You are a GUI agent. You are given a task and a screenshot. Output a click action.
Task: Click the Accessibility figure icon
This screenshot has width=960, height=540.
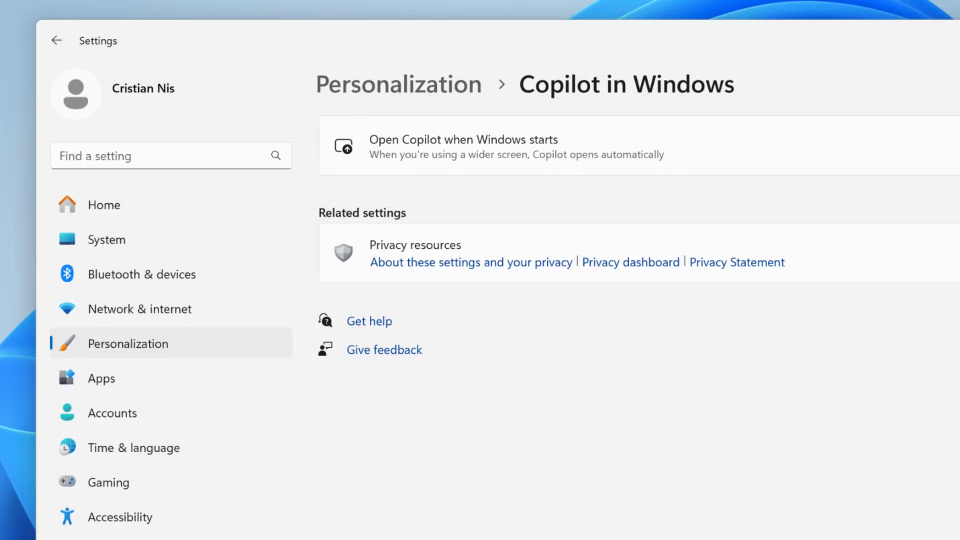point(67,517)
